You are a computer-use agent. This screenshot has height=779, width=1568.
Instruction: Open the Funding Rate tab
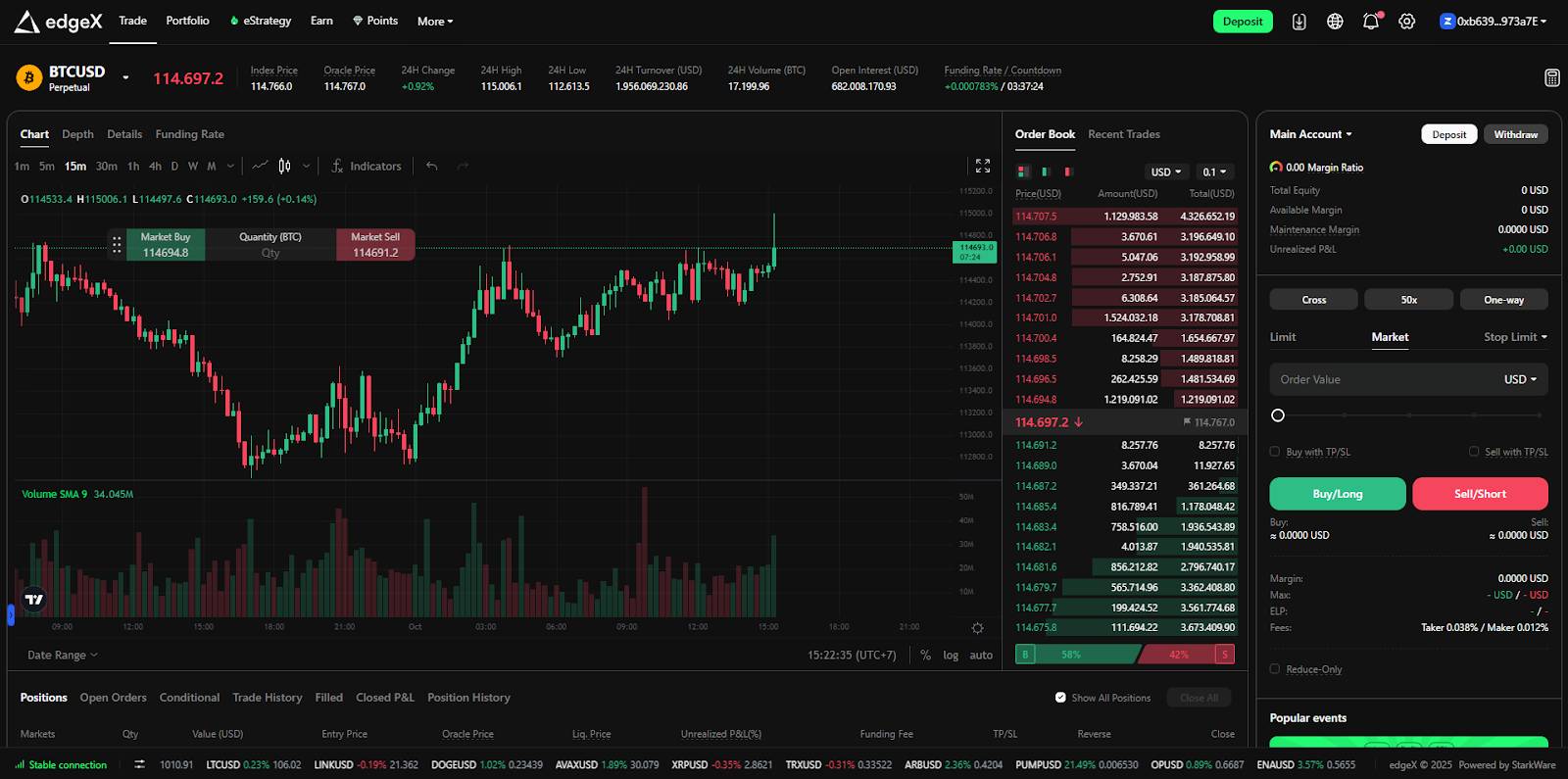coord(189,134)
